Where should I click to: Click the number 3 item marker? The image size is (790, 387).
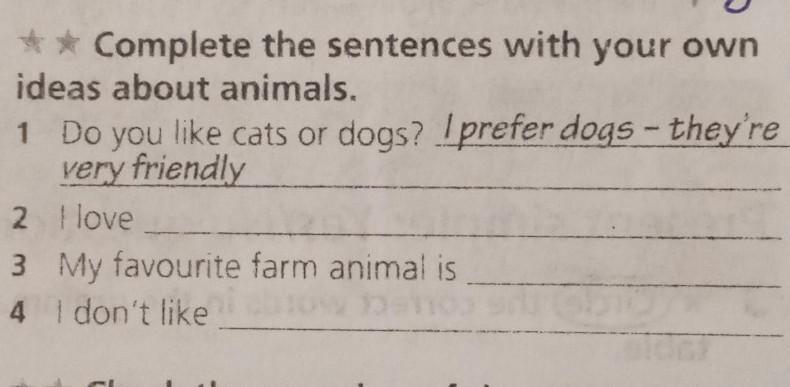coord(19,267)
